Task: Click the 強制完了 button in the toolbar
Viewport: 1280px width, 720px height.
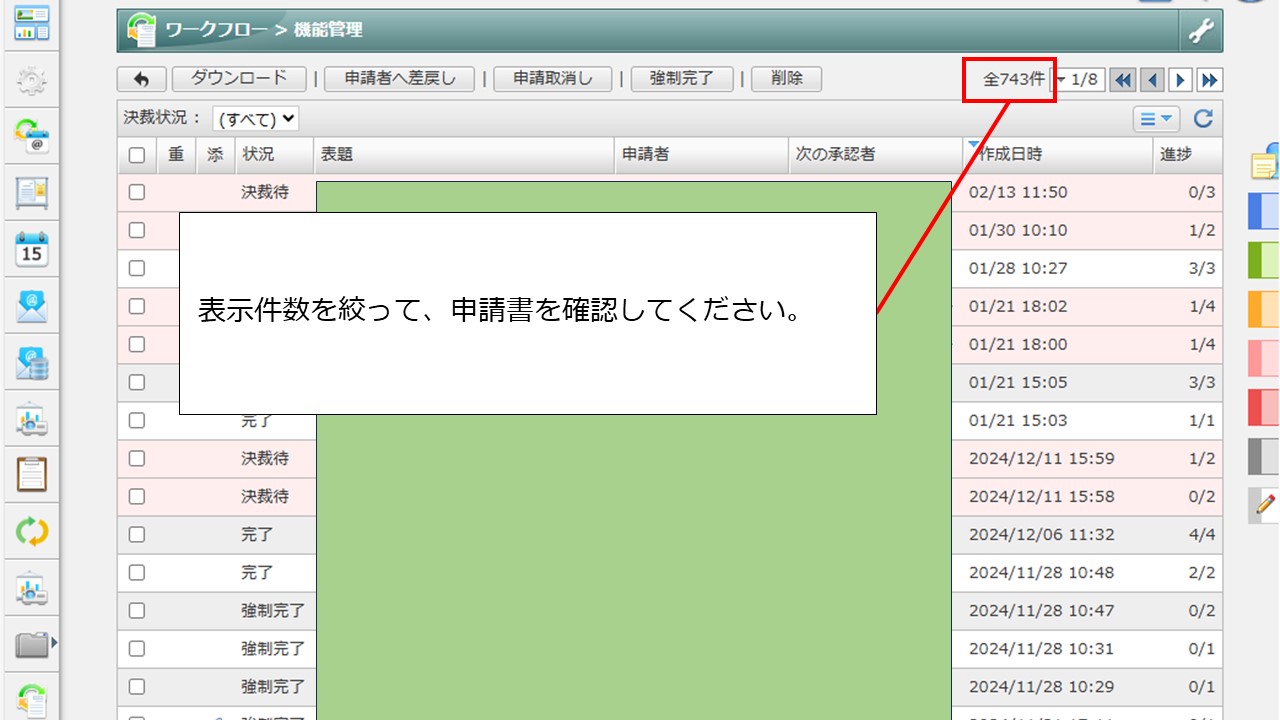Action: pos(682,79)
